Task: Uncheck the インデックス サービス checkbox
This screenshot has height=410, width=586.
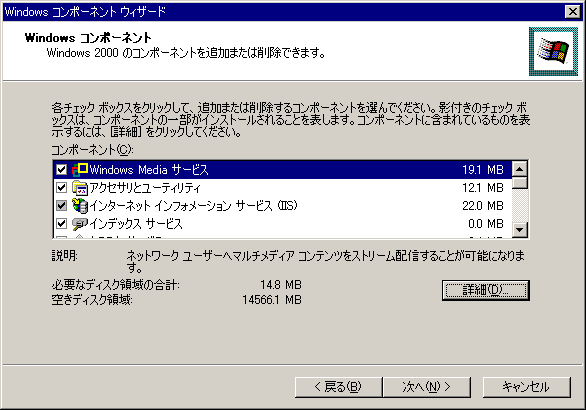Action: click(x=61, y=224)
